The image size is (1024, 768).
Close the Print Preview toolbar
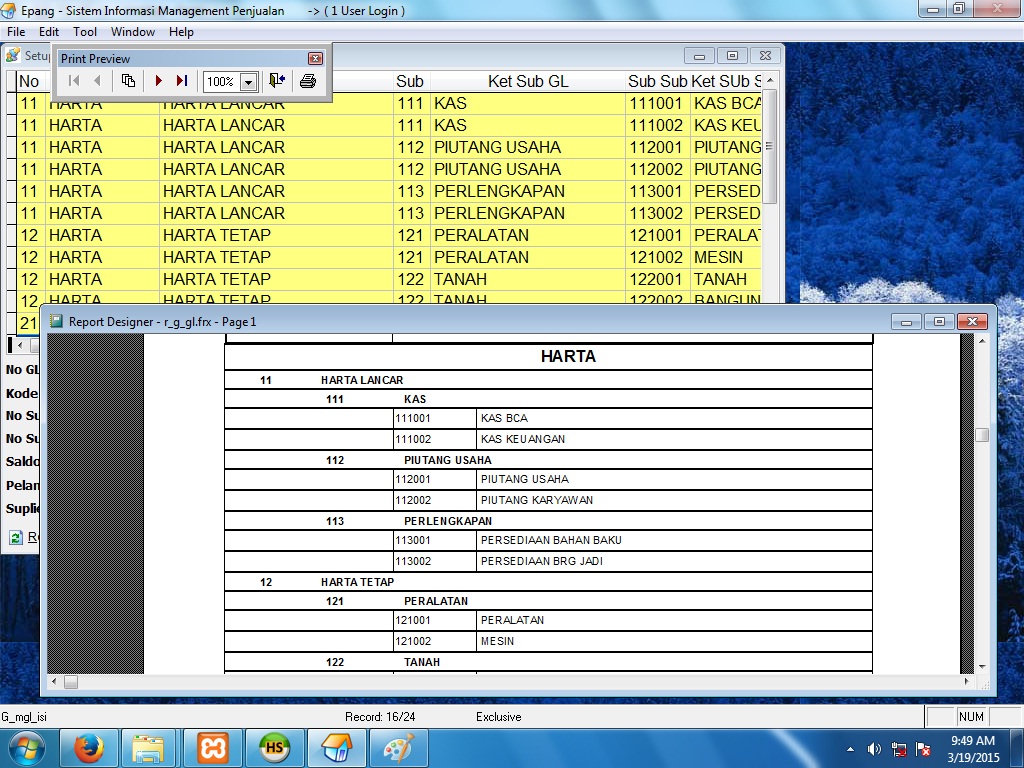tap(315, 59)
